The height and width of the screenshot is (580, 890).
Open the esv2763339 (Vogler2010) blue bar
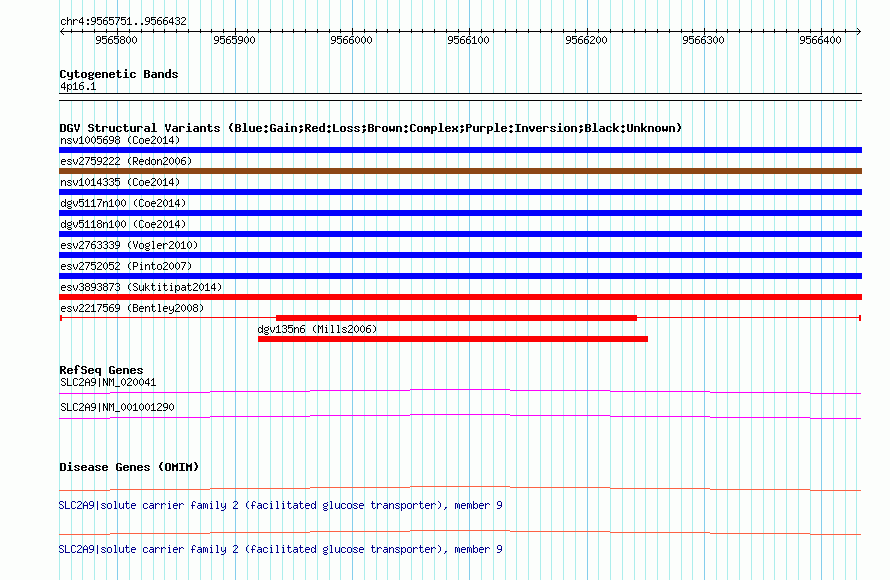[460, 255]
